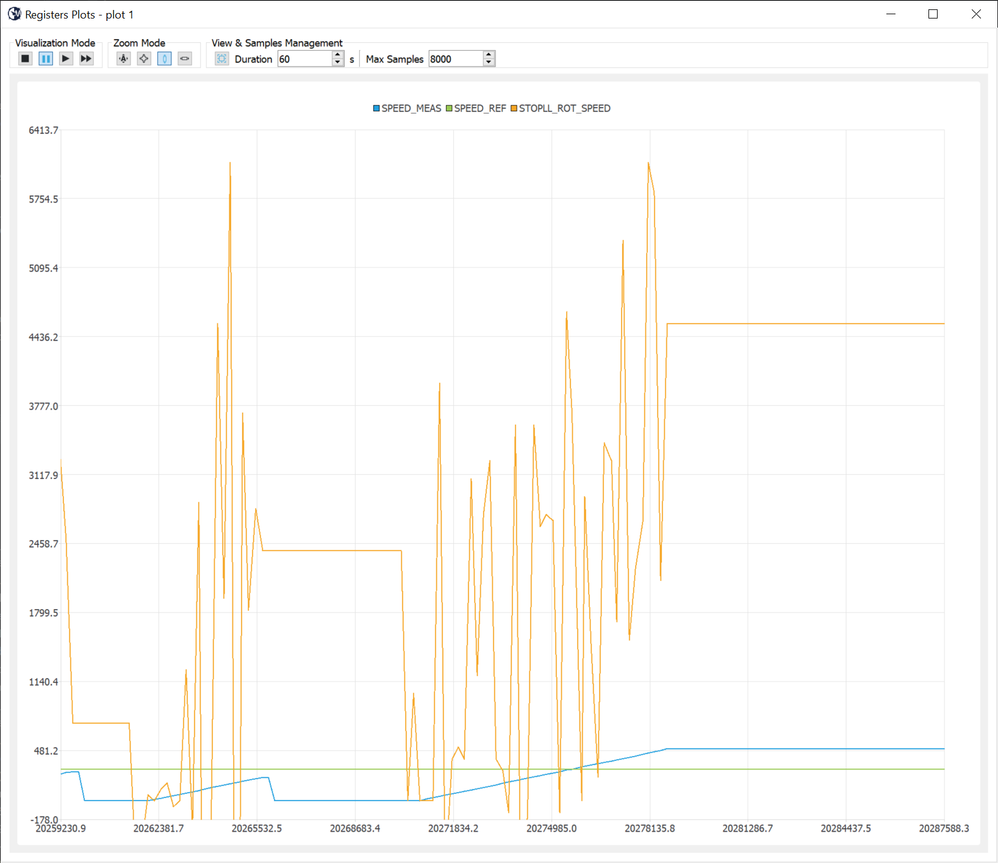Screen dimensions: 998x863
Task: Decrease Max Samples with the down arrow
Action: [x=489, y=62]
